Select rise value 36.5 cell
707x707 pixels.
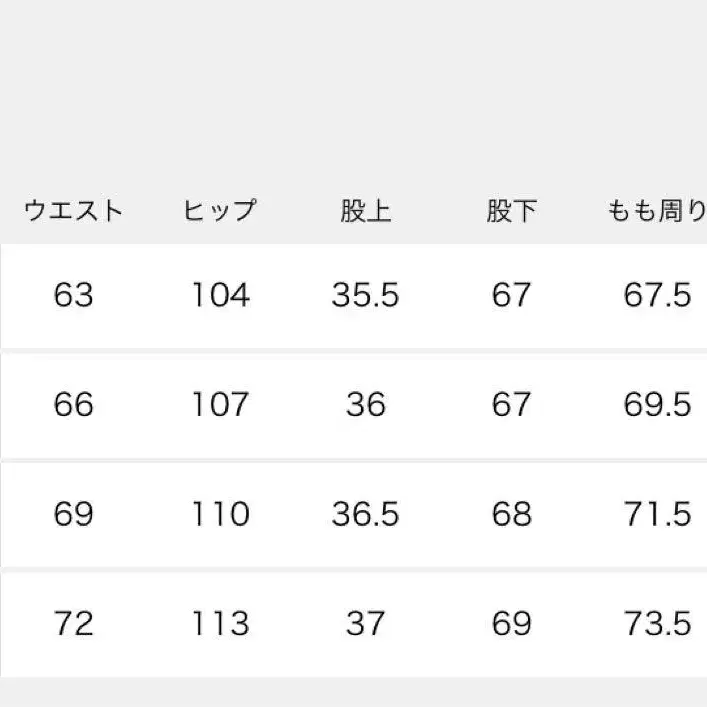point(365,514)
